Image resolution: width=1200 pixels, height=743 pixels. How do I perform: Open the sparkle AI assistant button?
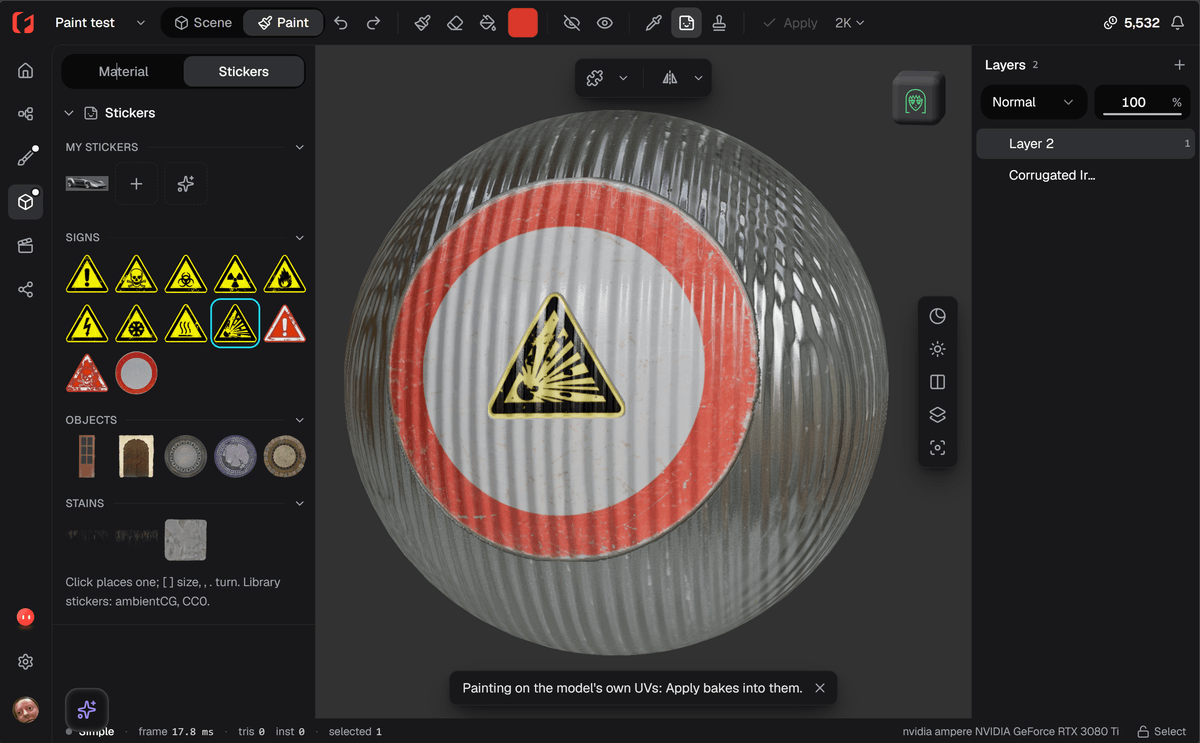point(86,710)
